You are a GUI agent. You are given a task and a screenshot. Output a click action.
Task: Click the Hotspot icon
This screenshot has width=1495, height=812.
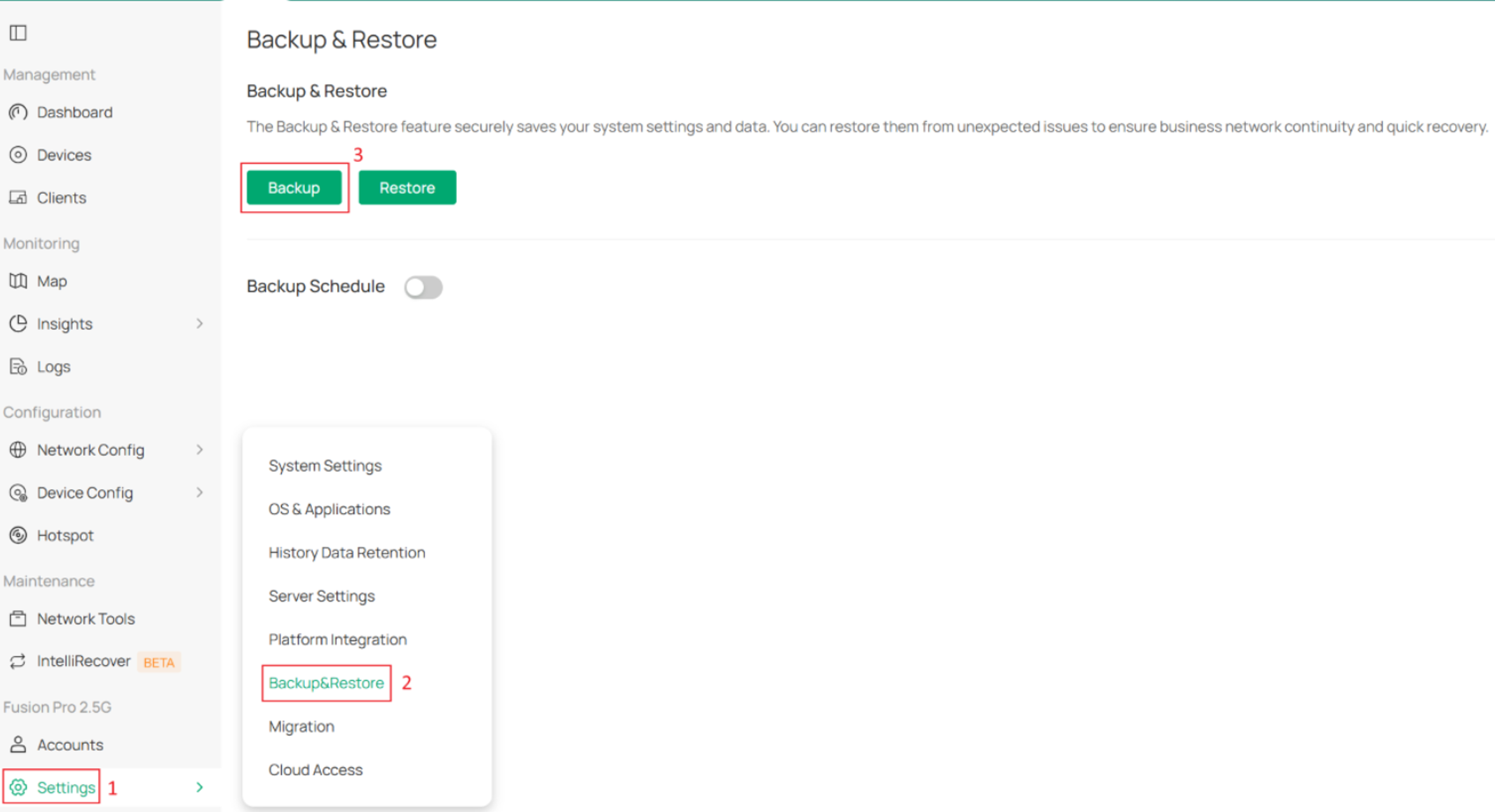tap(18, 536)
